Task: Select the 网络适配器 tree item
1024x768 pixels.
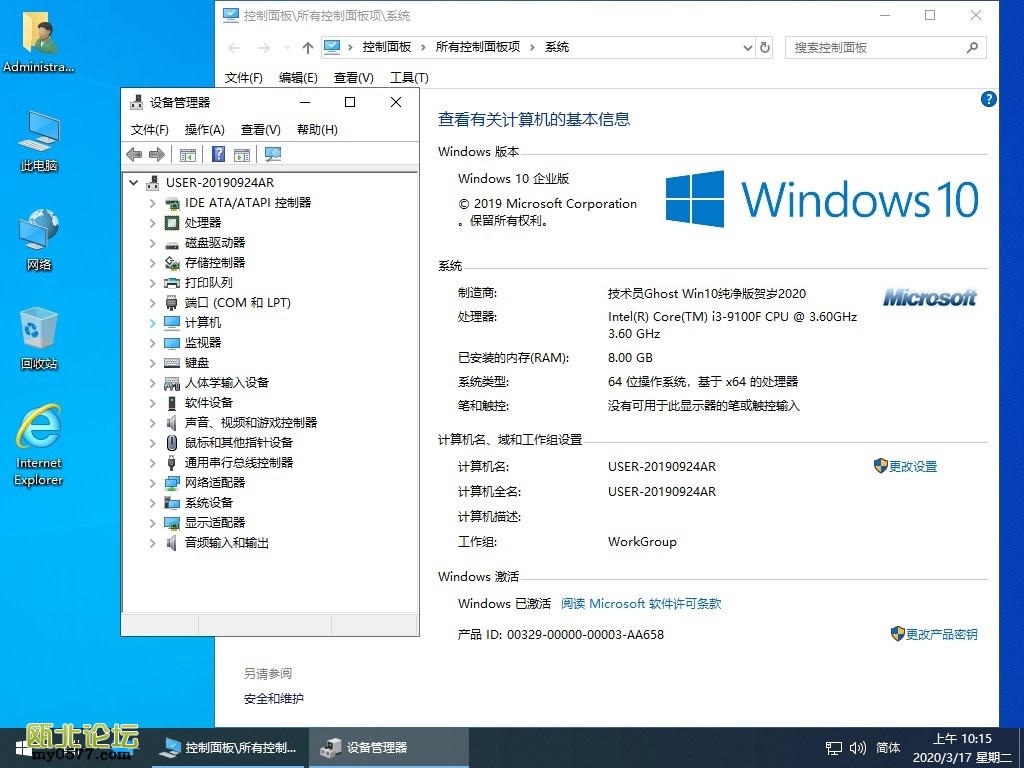Action: coord(214,483)
